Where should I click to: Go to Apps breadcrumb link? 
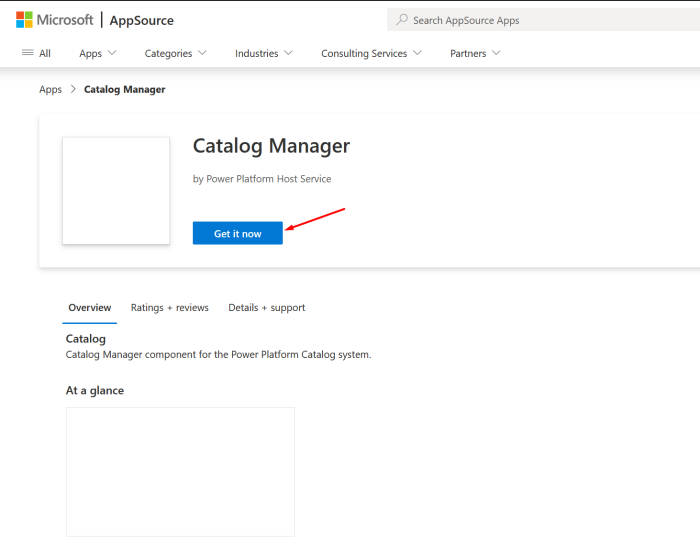[50, 89]
